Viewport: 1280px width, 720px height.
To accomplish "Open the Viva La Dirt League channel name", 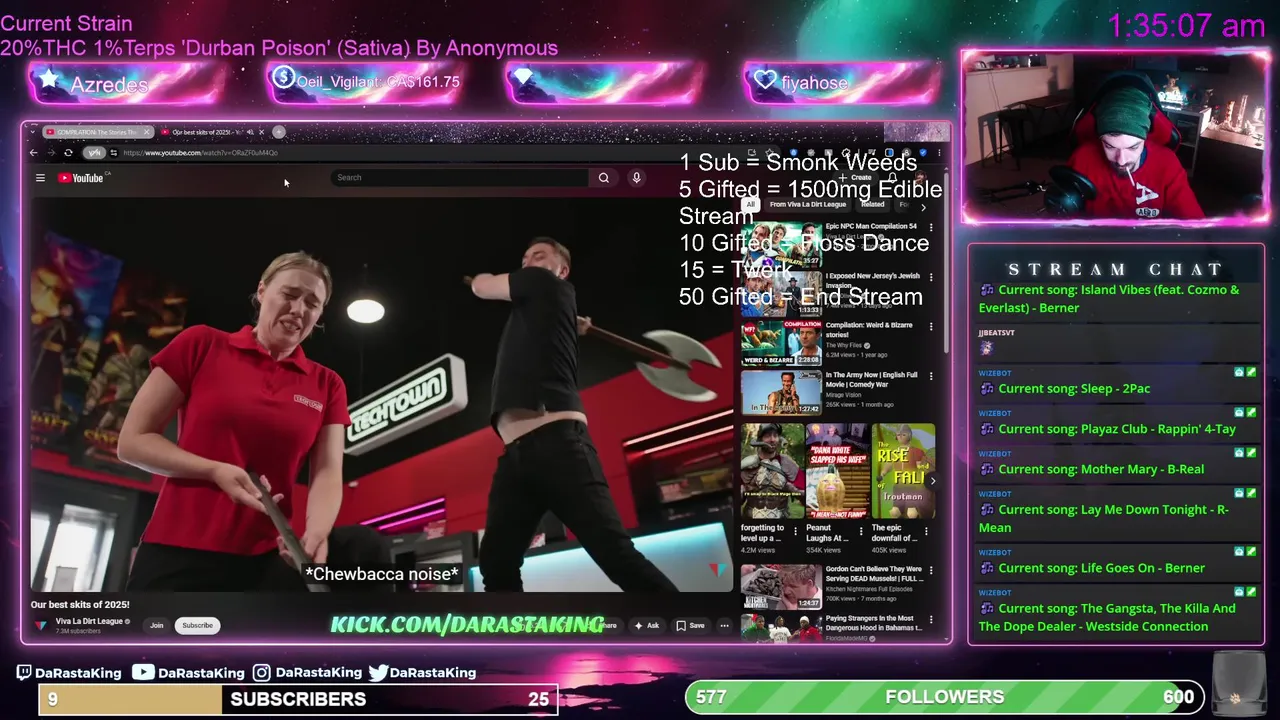I will 89,621.
